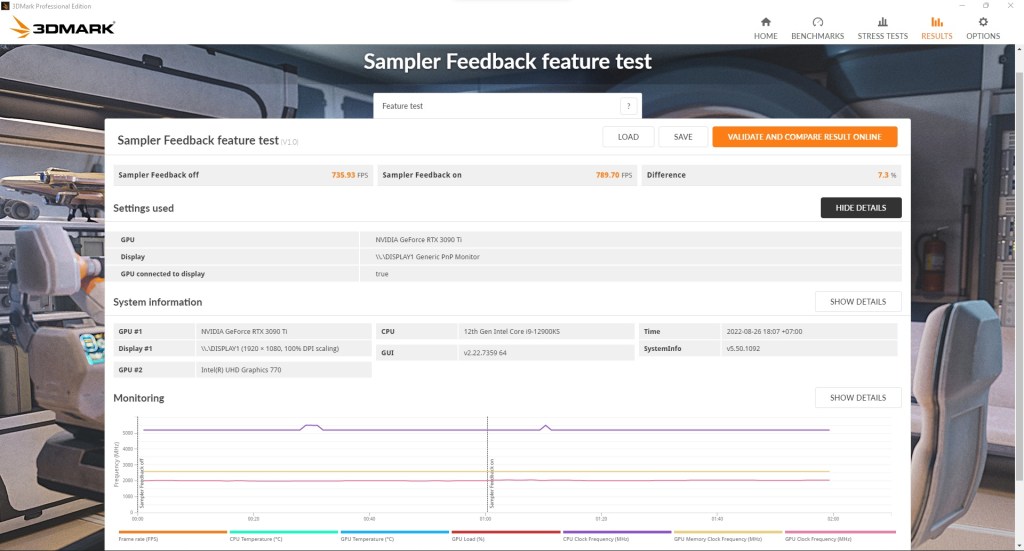Select the Time value 2022-08-26 18:07

tap(764, 332)
